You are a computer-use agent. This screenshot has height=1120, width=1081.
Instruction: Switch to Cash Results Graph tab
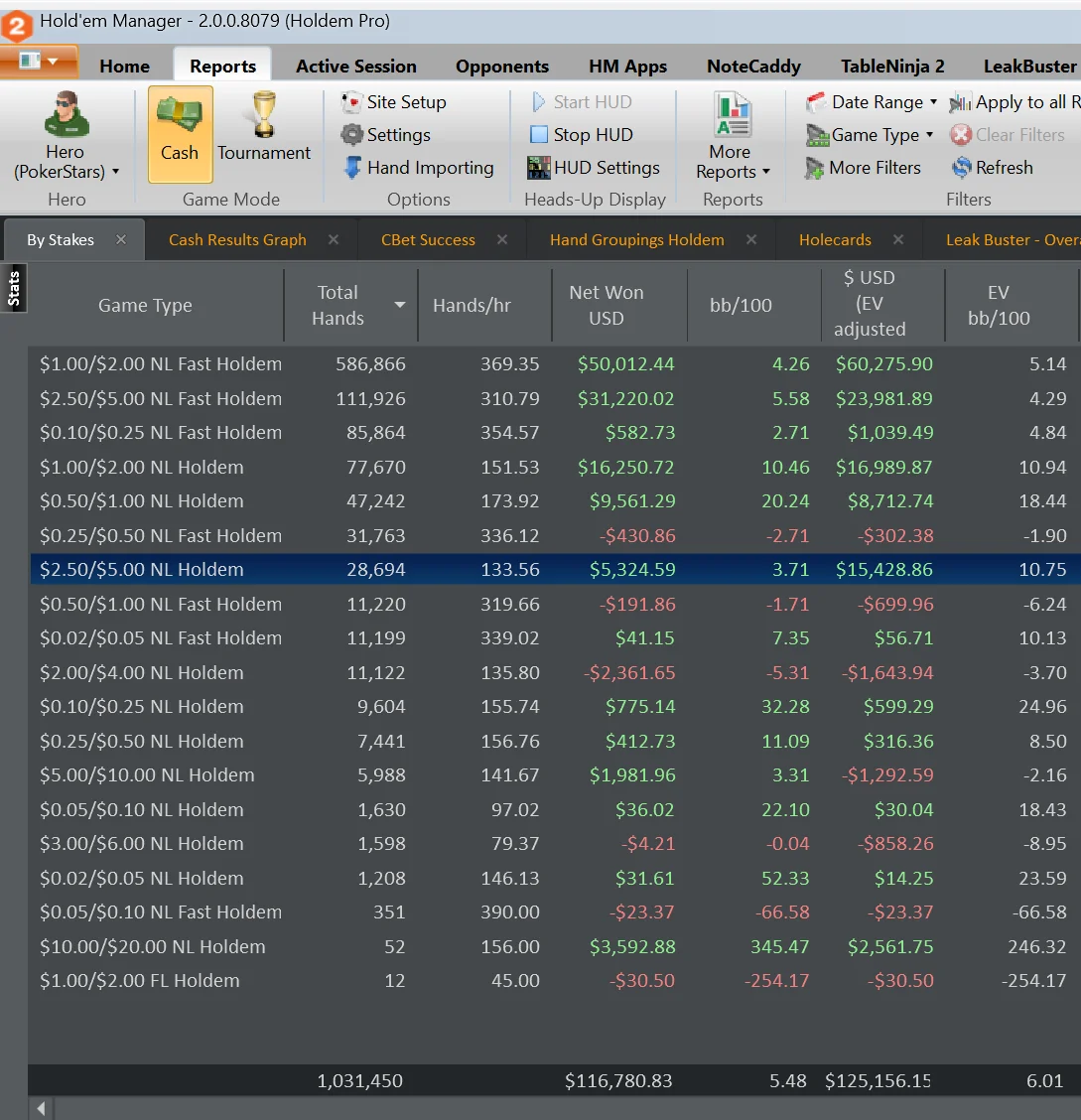coord(237,239)
